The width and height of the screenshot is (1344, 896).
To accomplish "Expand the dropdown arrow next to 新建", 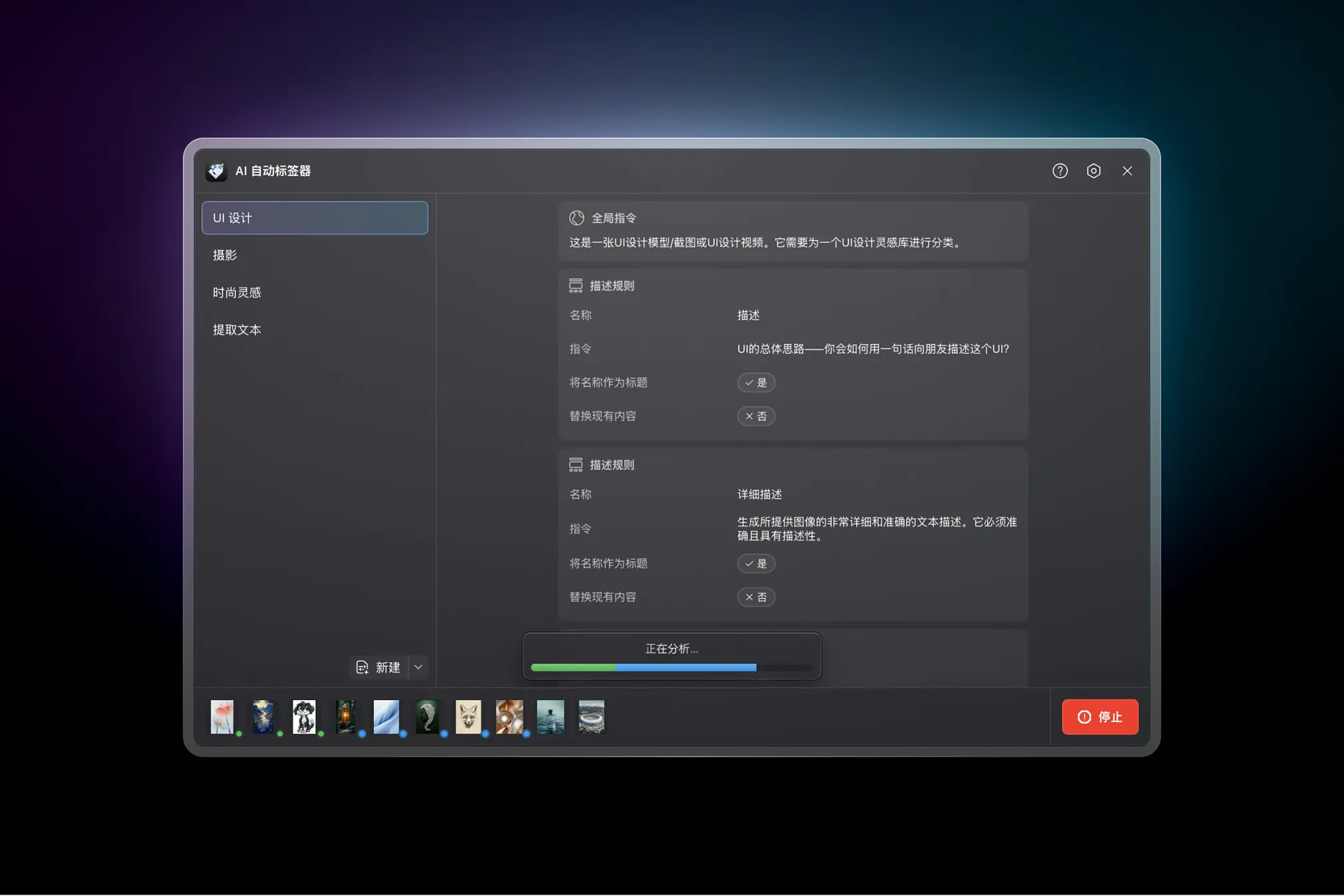I will point(419,667).
